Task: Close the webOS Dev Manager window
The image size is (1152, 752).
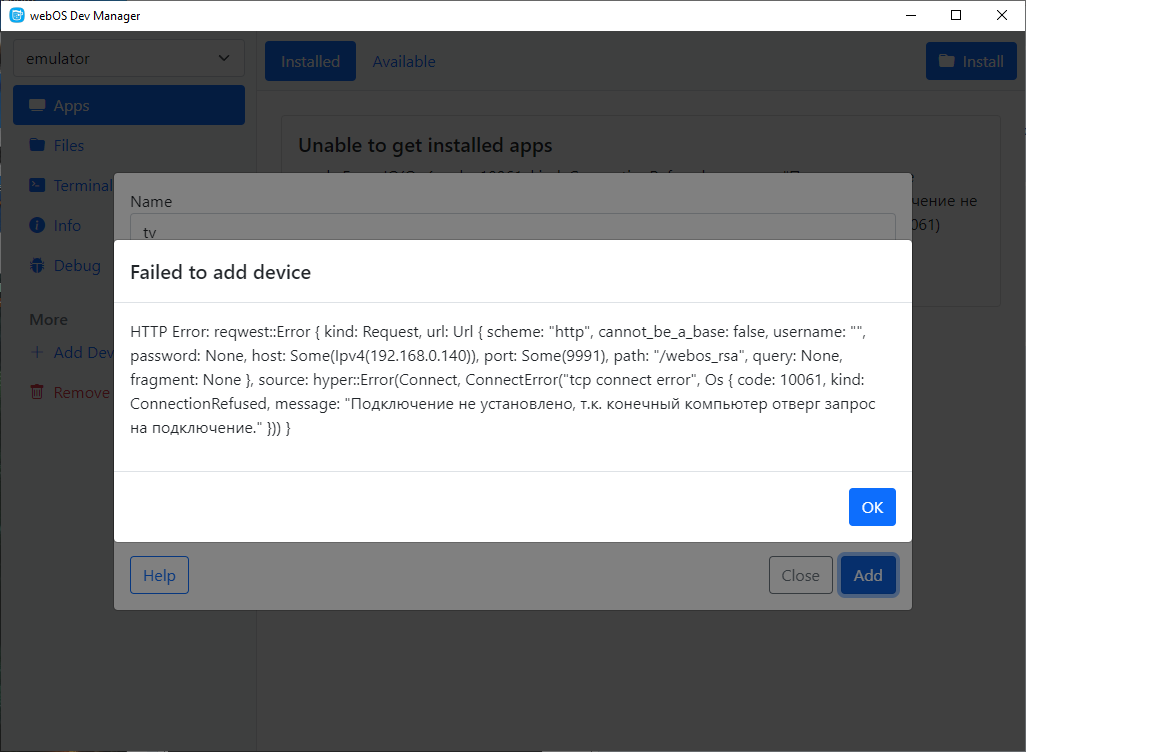Action: point(1002,15)
